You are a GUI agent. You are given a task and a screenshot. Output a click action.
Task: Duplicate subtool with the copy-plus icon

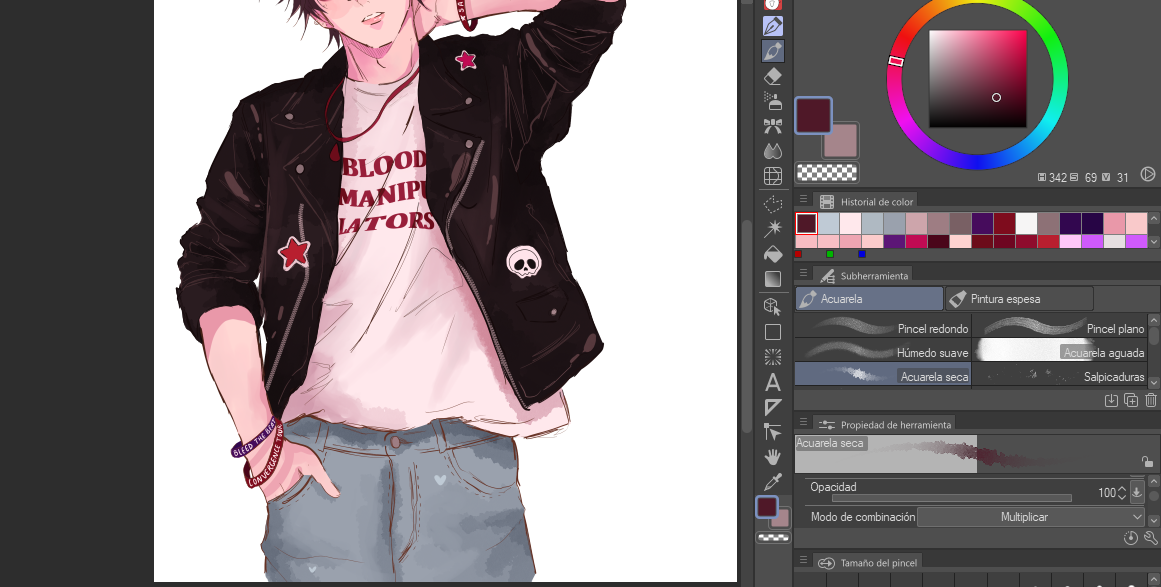pyautogui.click(x=1131, y=400)
